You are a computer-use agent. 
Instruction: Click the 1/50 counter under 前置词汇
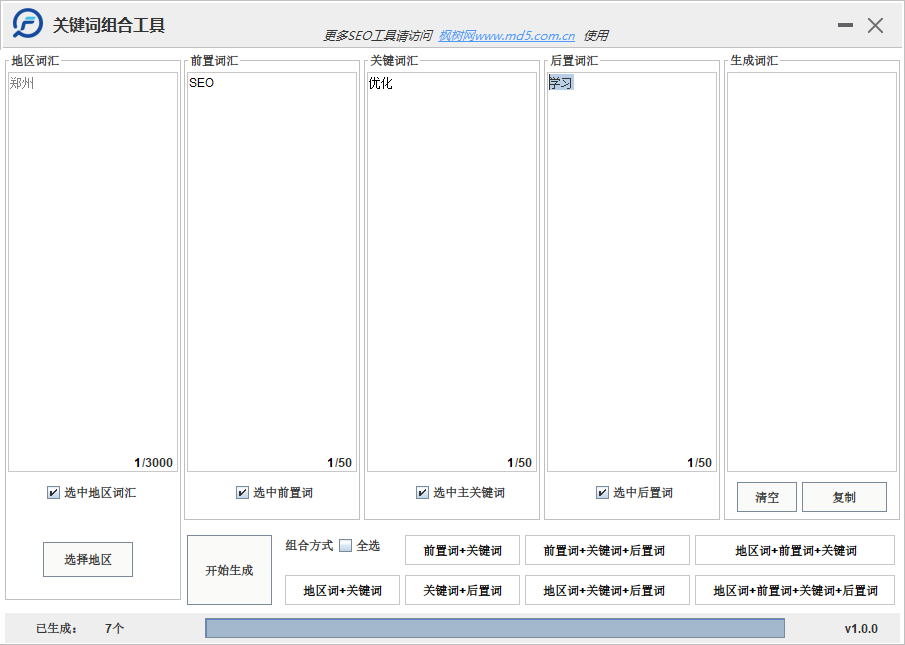coord(339,463)
